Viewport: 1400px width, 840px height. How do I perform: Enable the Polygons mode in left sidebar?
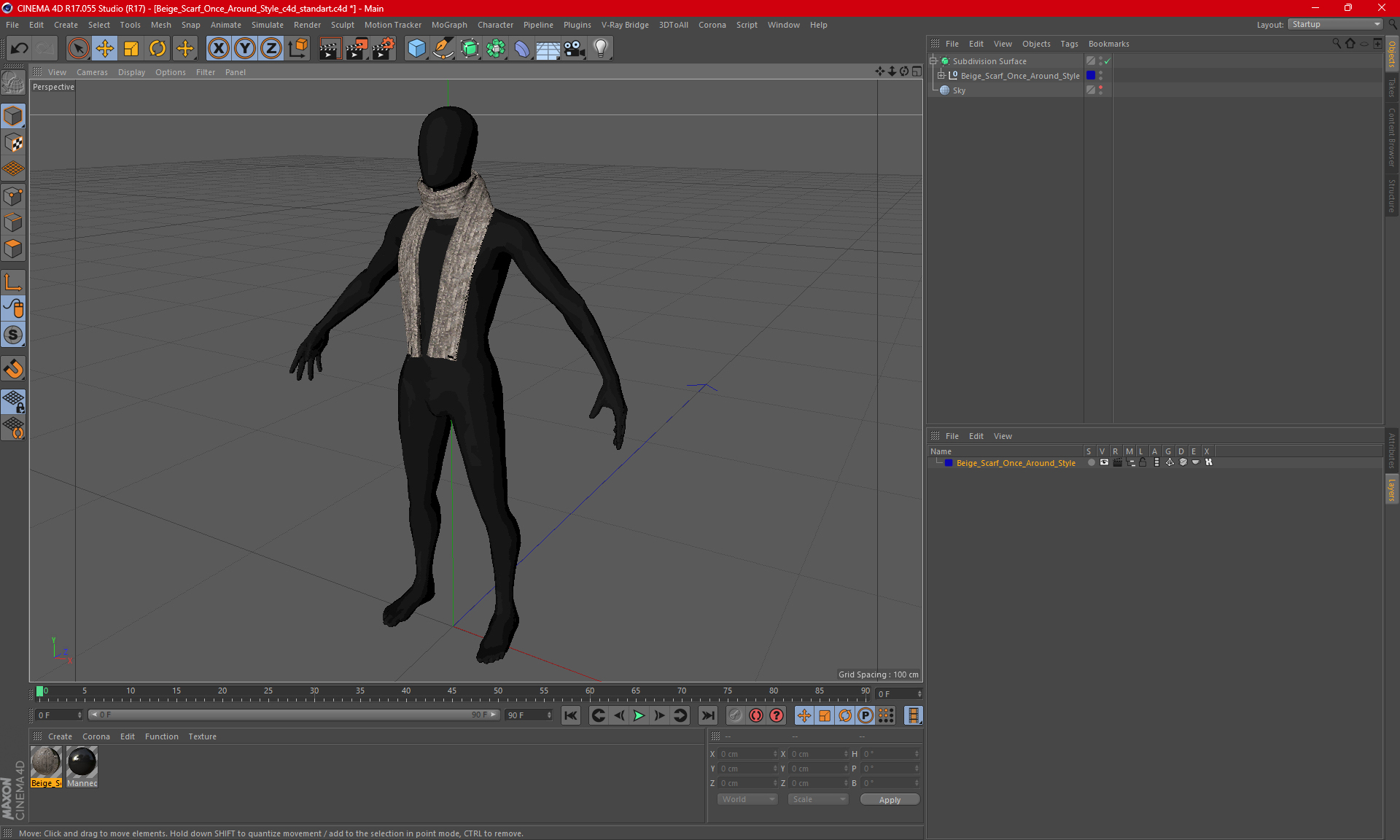point(13,249)
